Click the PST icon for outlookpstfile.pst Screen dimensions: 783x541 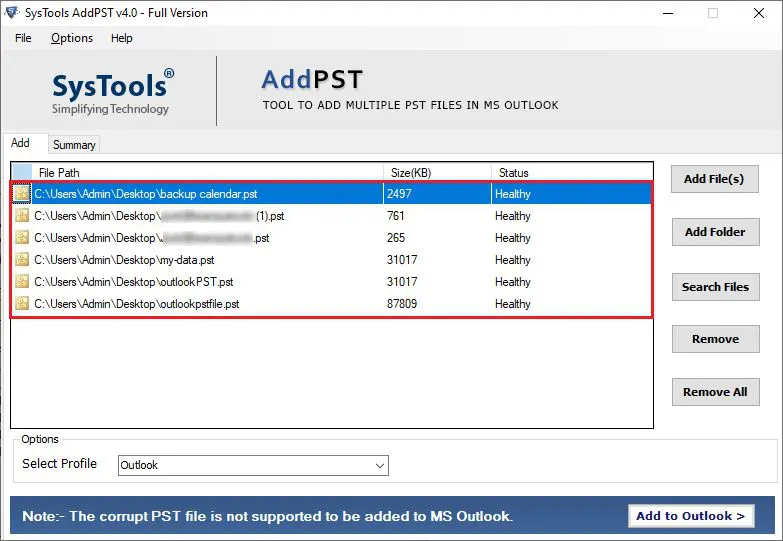21,303
